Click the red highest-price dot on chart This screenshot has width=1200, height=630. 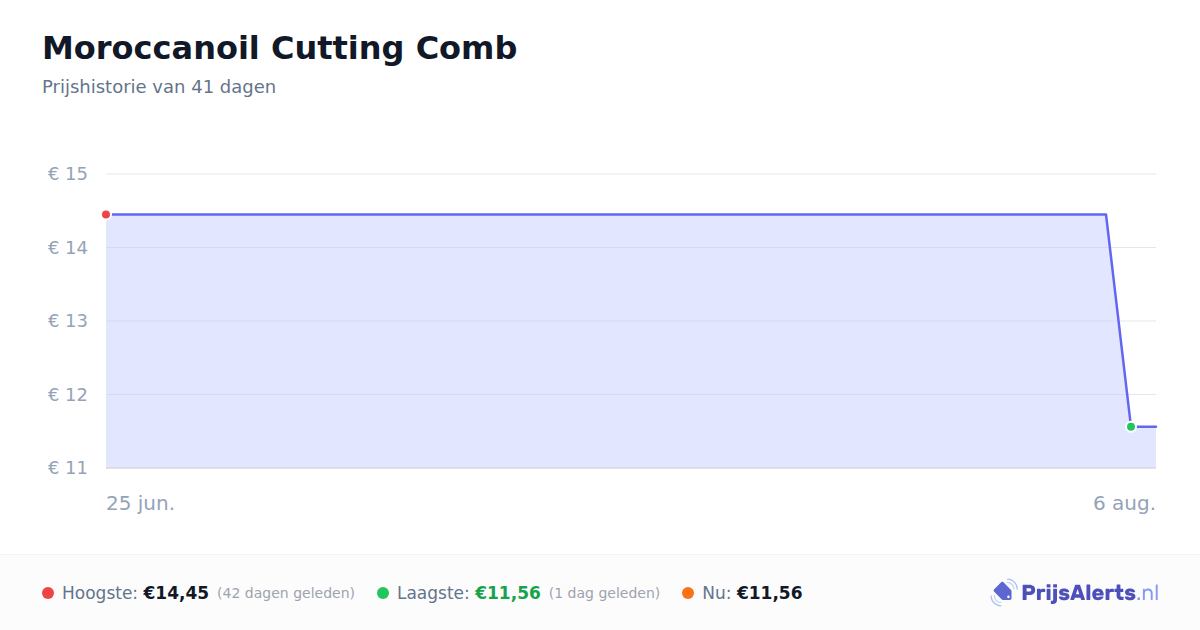click(106, 214)
